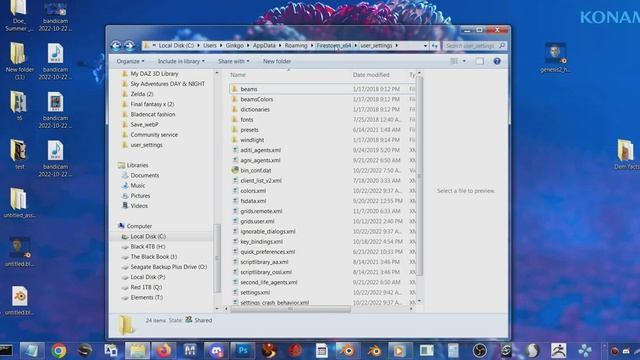Viewport: 640px width, 360px height.
Task: Sort by the Date modified column header
Action: 371,75
